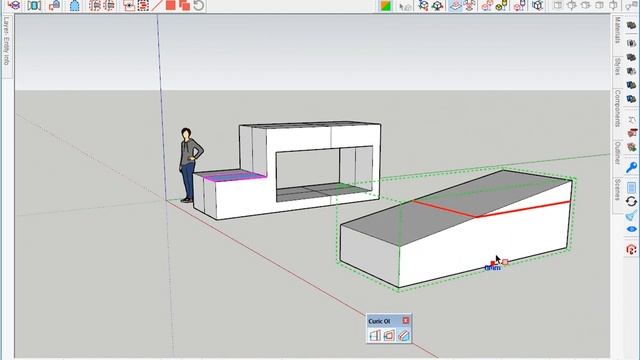The width and height of the screenshot is (640, 360).
Task: Click the red rectangle with center dot icon
Action: [x=129, y=5]
